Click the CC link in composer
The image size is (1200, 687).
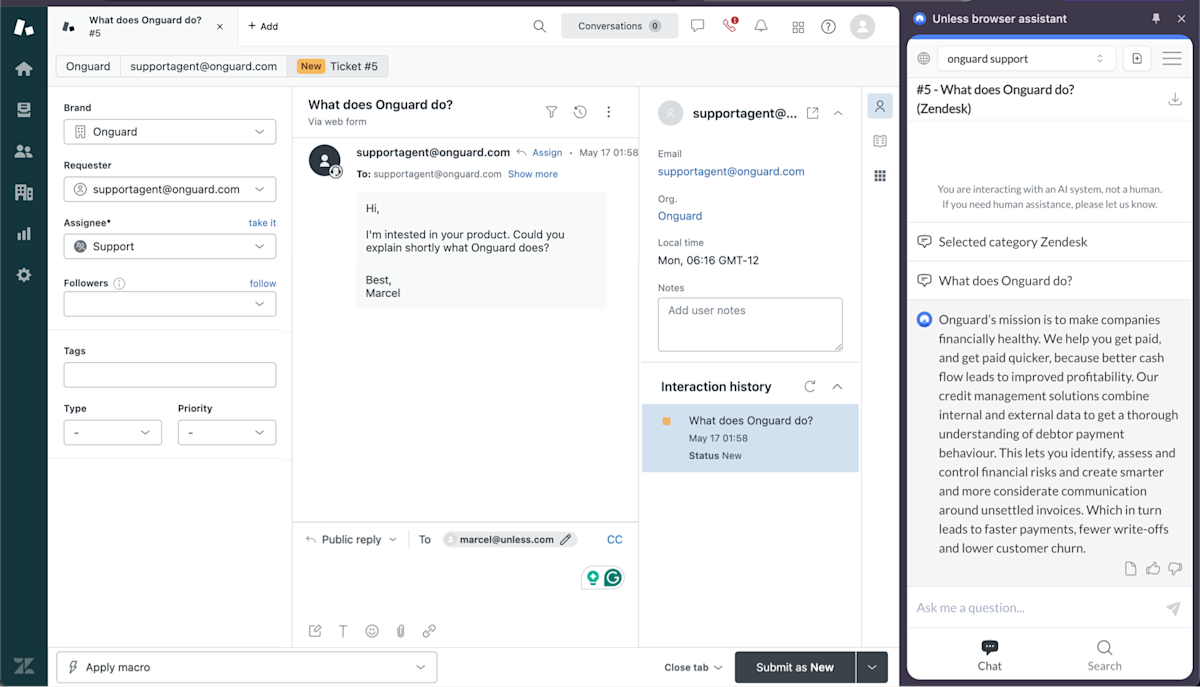pos(615,539)
